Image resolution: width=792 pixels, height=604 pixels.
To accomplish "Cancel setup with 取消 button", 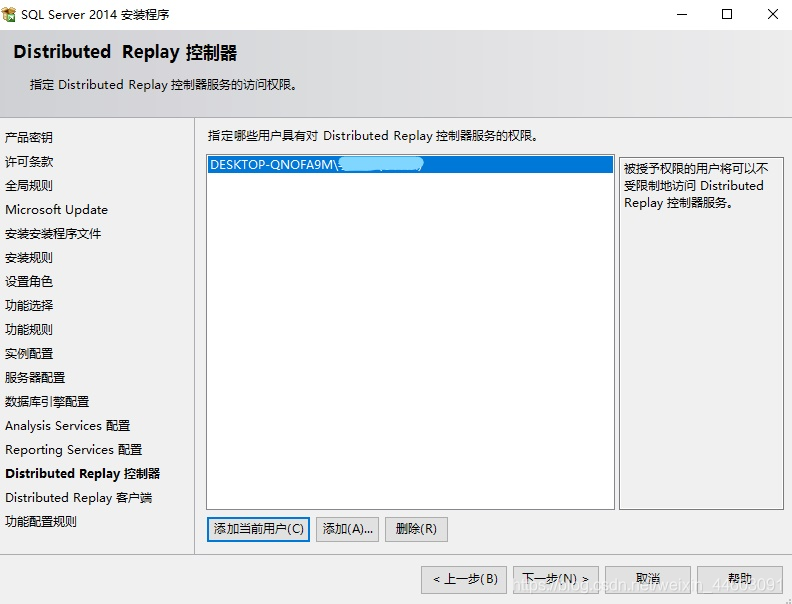I will (648, 579).
